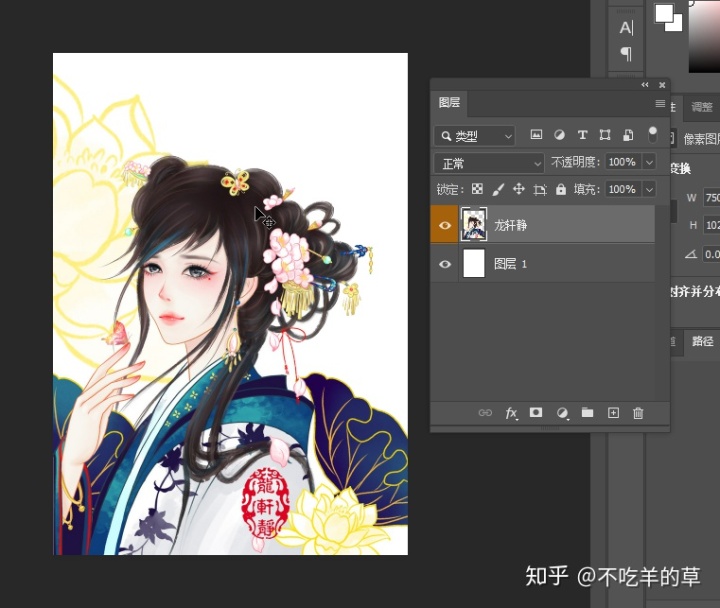Click the W width value field
Screen dimensions: 720x608
(712, 198)
